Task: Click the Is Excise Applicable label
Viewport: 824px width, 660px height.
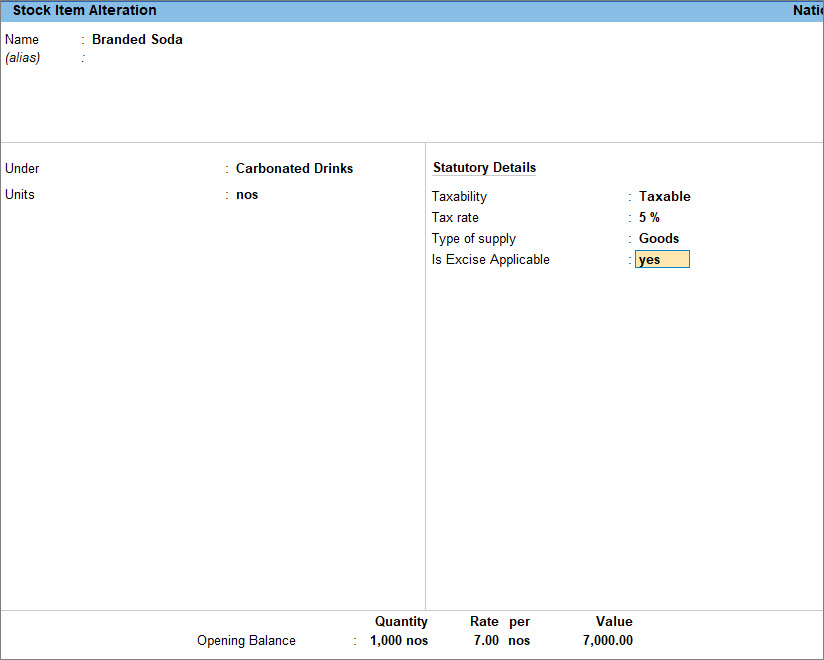Action: 490,259
